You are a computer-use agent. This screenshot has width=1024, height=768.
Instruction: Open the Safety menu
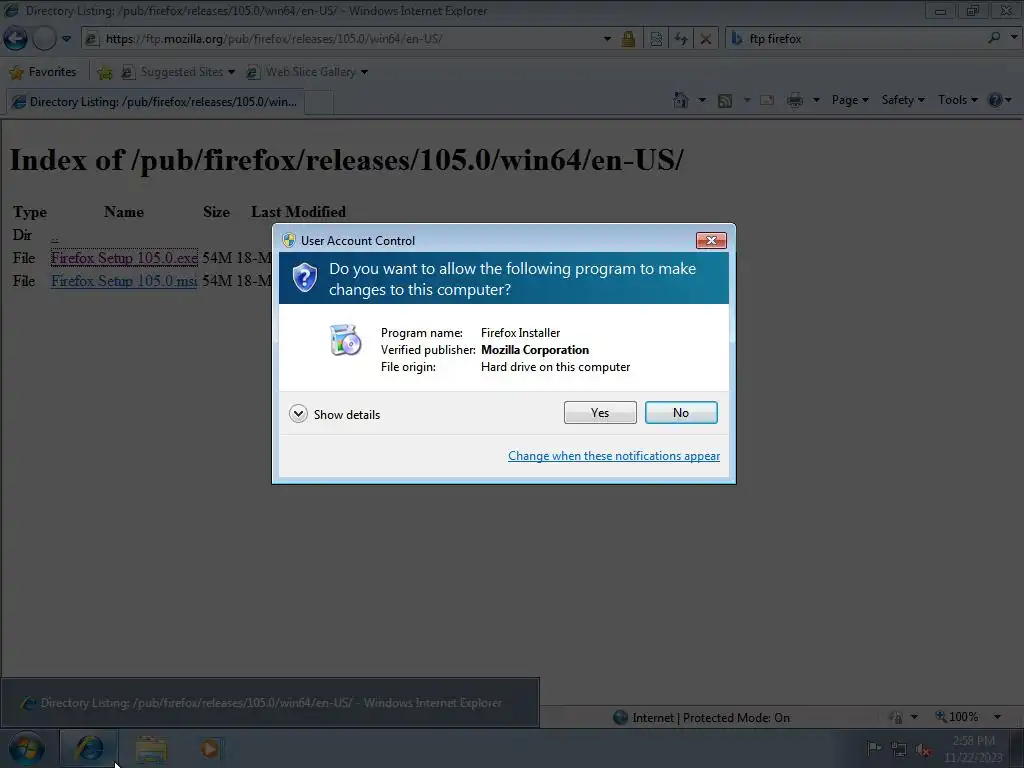coord(903,100)
